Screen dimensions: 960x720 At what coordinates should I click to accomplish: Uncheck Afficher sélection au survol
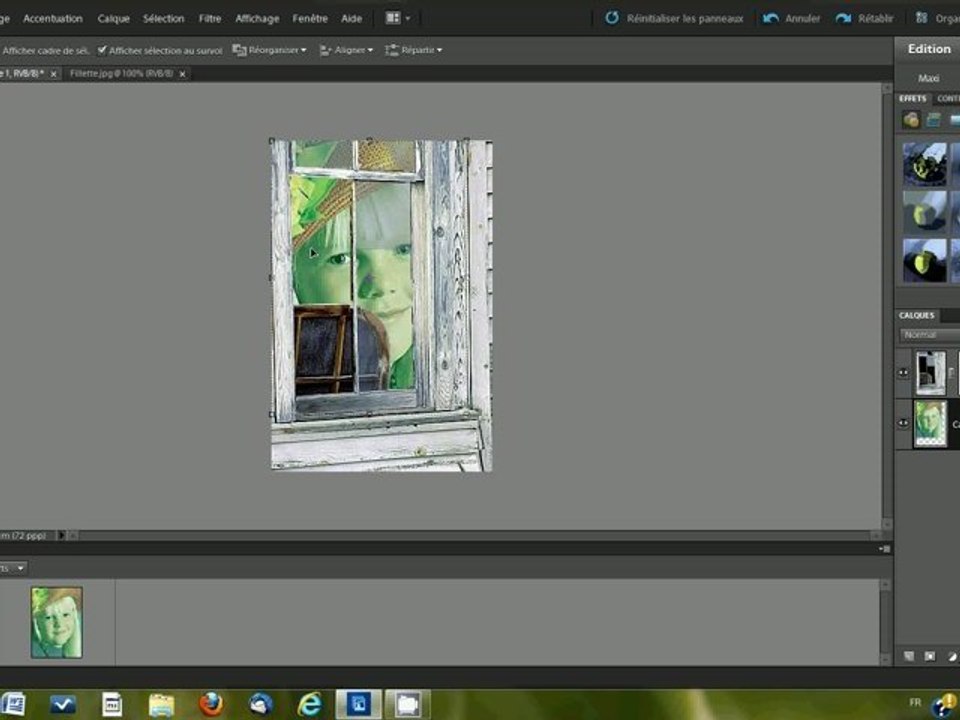[102, 50]
